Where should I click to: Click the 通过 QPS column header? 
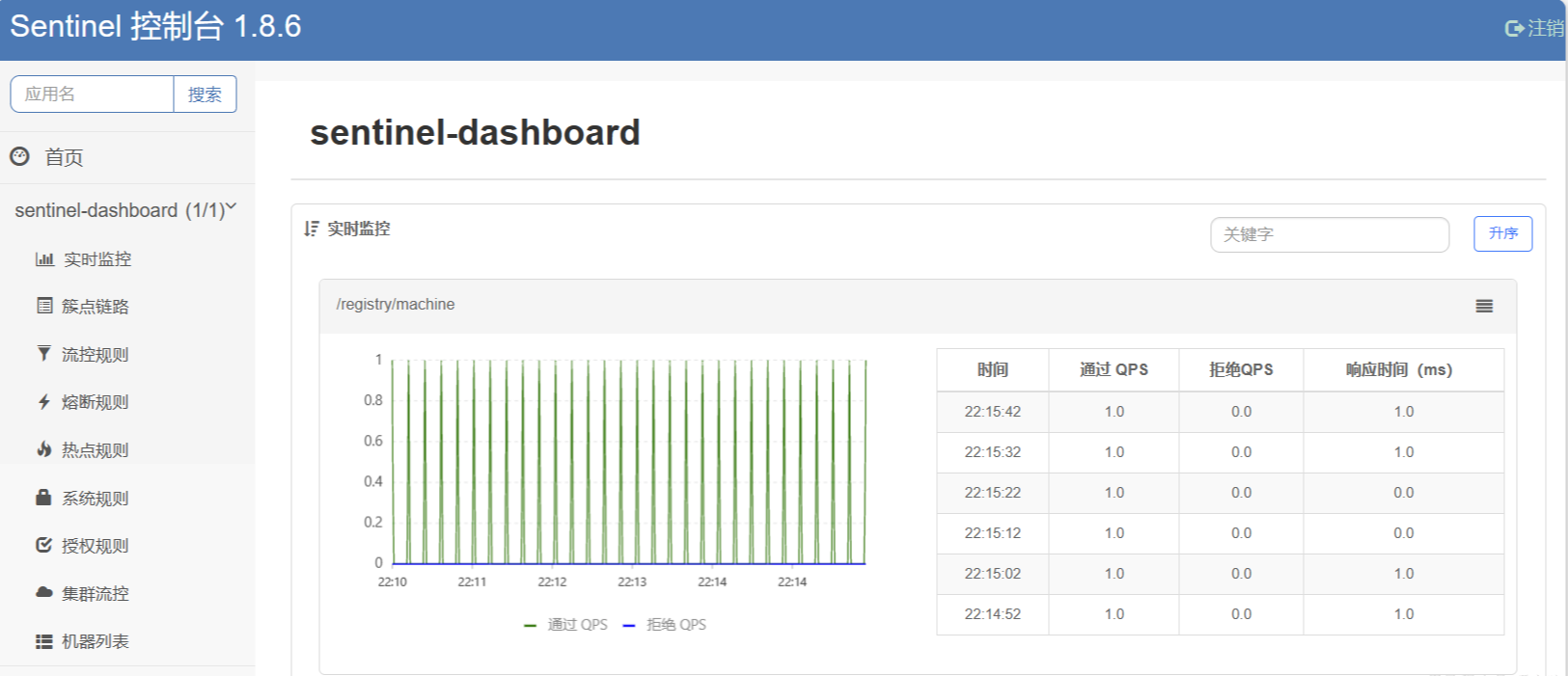coord(1114,369)
